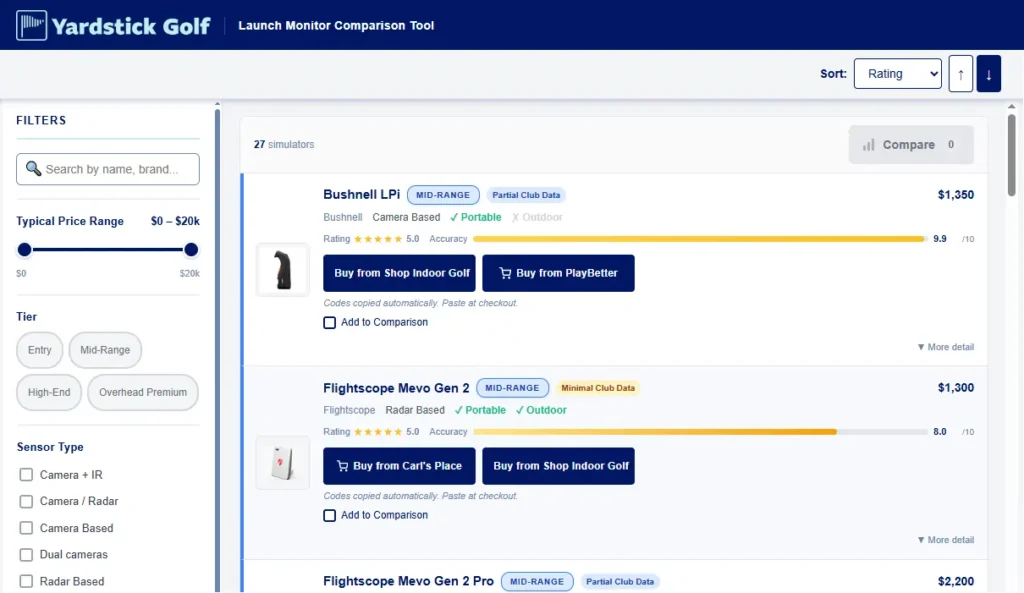Expand More detail for Flightscope Mevo Gen 2
Image resolution: width=1024 pixels, height=593 pixels.
(x=946, y=539)
